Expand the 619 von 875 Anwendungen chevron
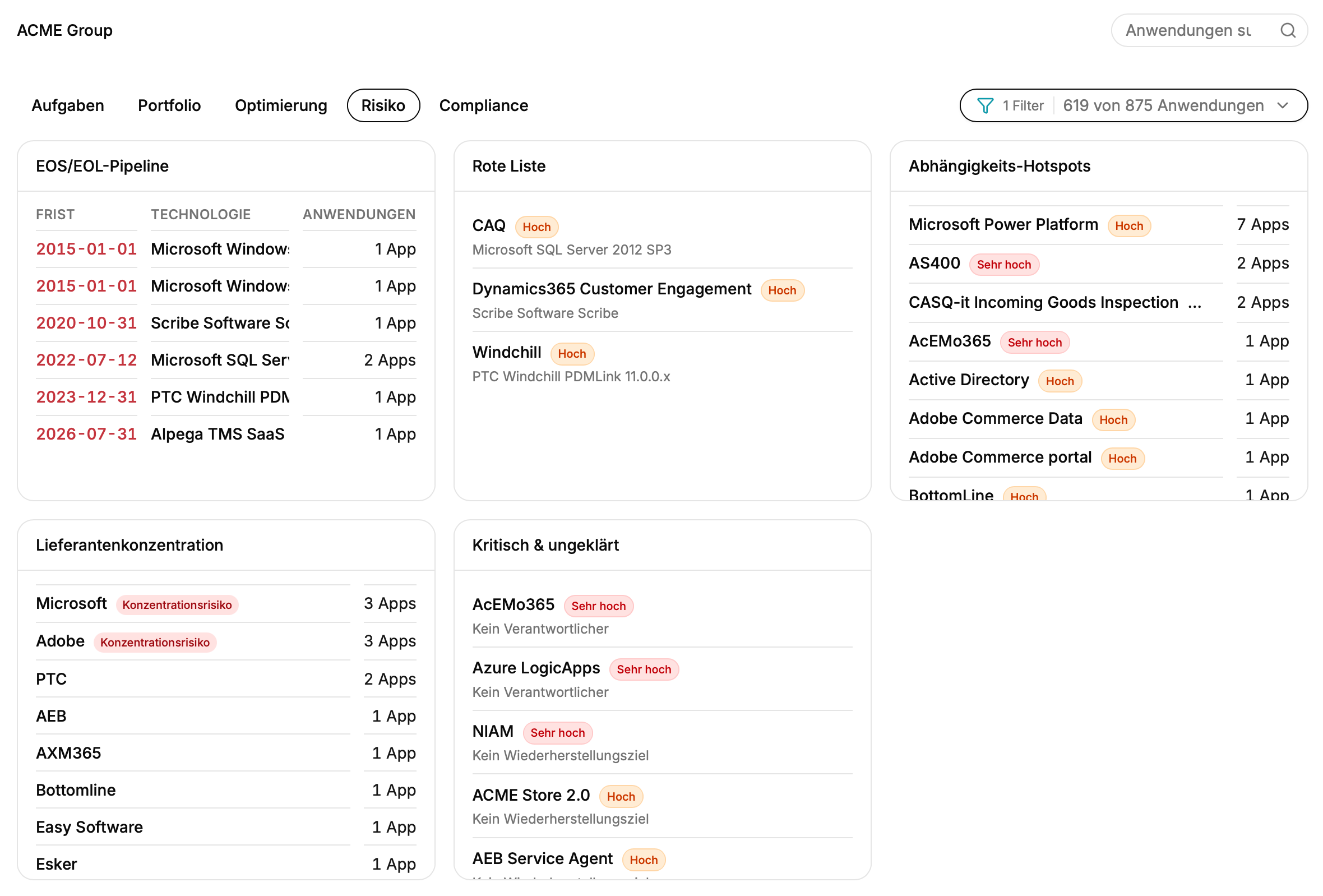The height and width of the screenshot is (896, 1323). coord(1283,105)
